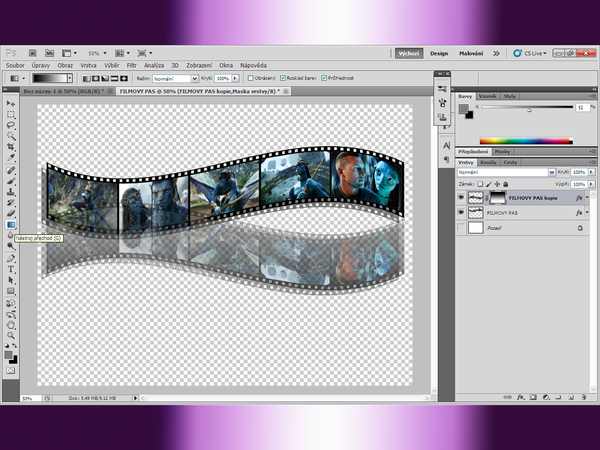Switch to the Kanály tab
Screen dimensions: 600x450
488,162
